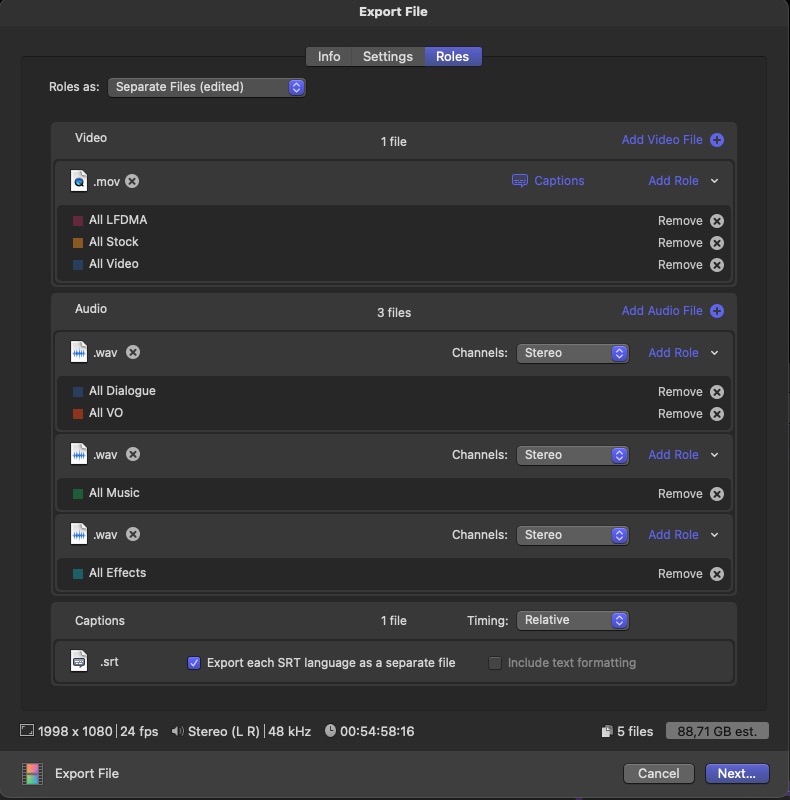Switch to the Info tab

pos(329,57)
